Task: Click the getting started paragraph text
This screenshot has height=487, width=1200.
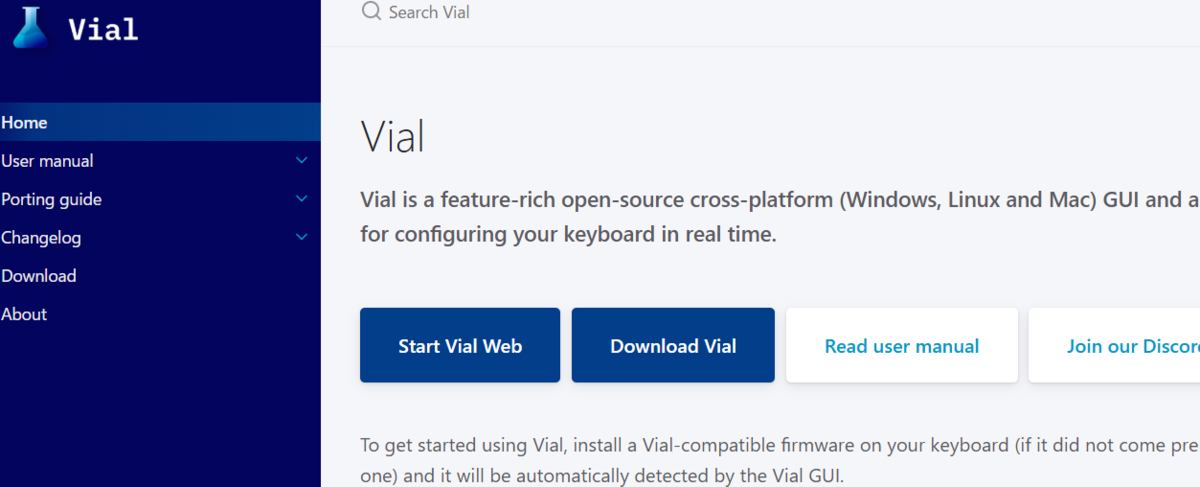Action: coord(779,461)
